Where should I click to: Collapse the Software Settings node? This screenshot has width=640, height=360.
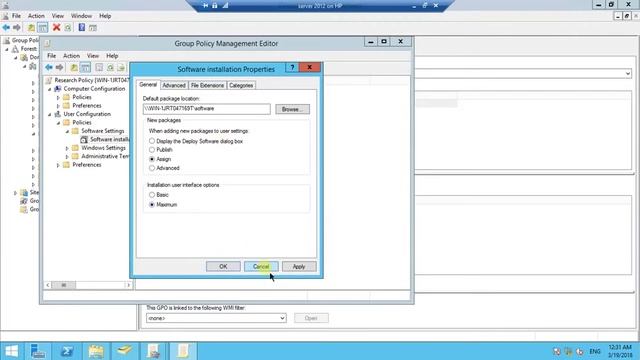[67, 131]
